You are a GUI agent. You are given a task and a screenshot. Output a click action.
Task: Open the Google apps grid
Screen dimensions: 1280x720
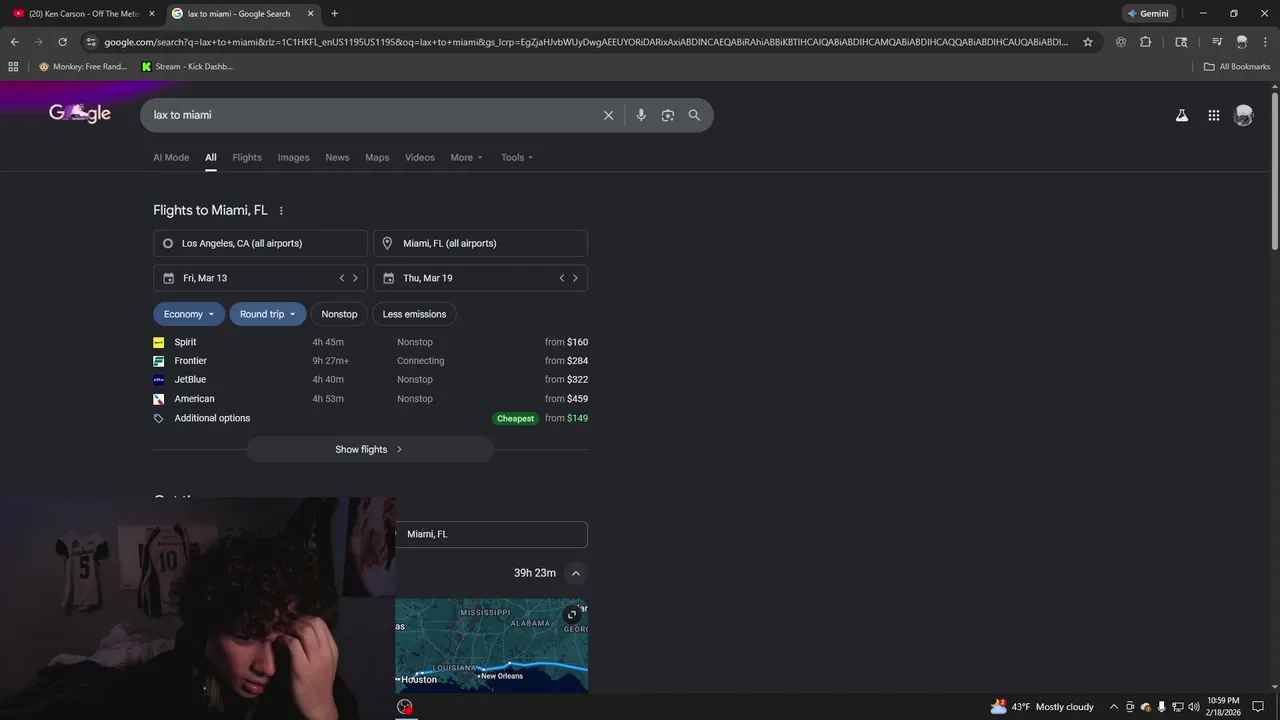point(1214,115)
